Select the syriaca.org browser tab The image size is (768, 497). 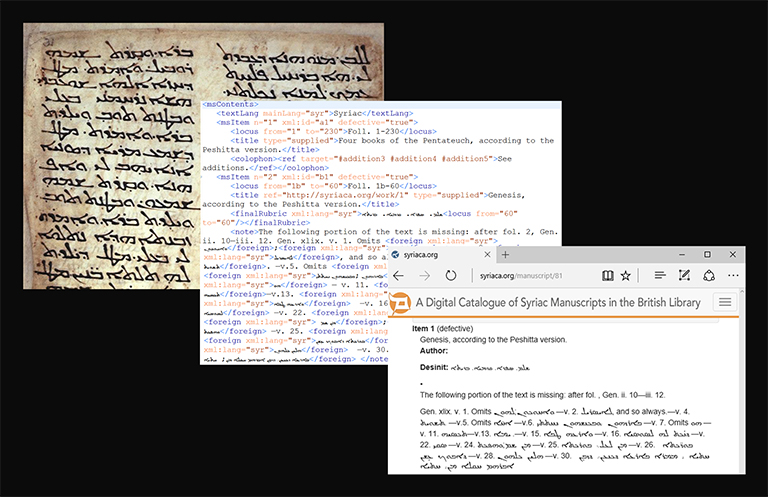(x=430, y=255)
